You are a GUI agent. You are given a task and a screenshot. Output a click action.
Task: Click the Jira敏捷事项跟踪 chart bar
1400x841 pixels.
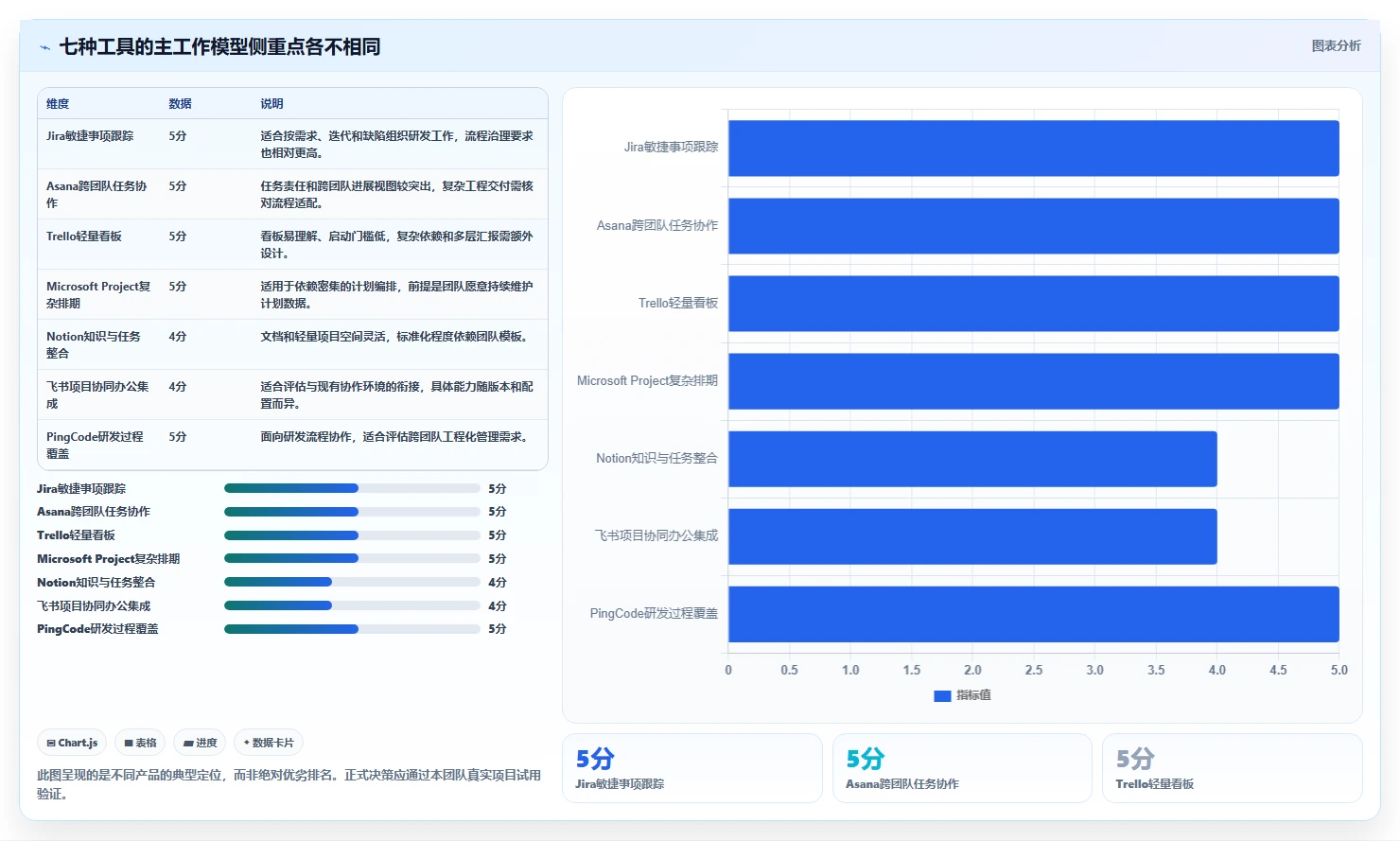1034,148
